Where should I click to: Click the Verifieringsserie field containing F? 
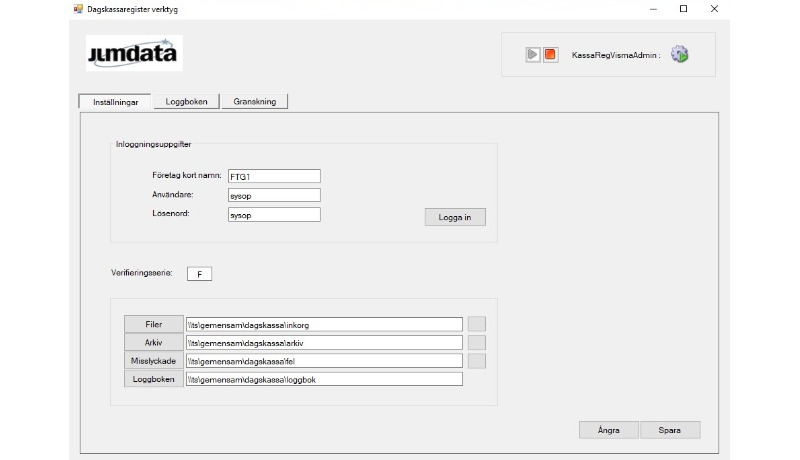pos(199,274)
